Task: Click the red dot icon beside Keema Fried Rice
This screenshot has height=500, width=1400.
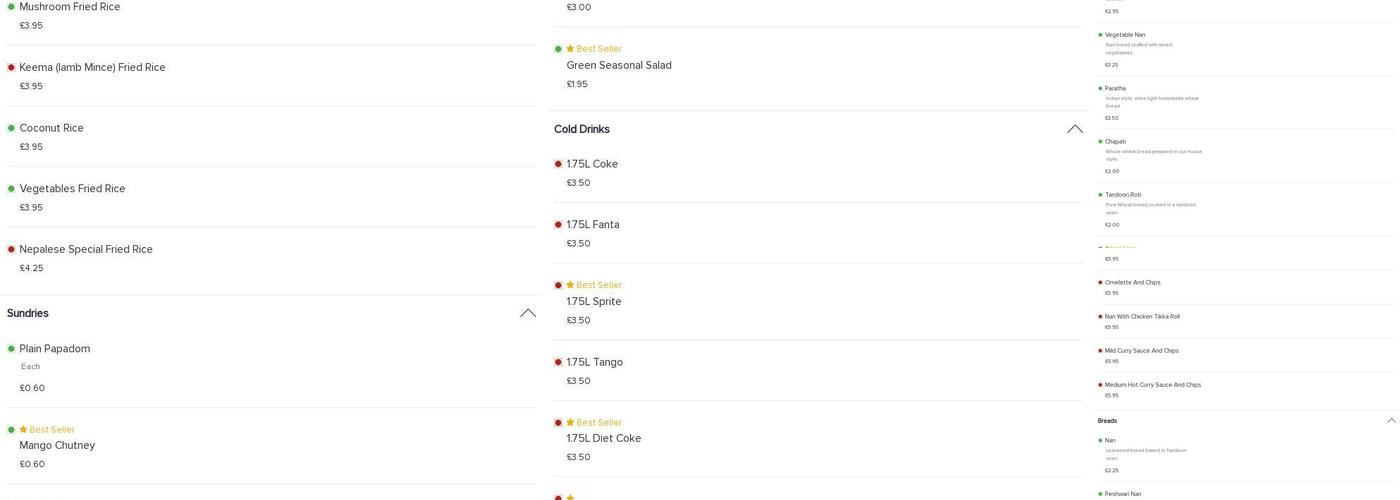Action: 11,68
